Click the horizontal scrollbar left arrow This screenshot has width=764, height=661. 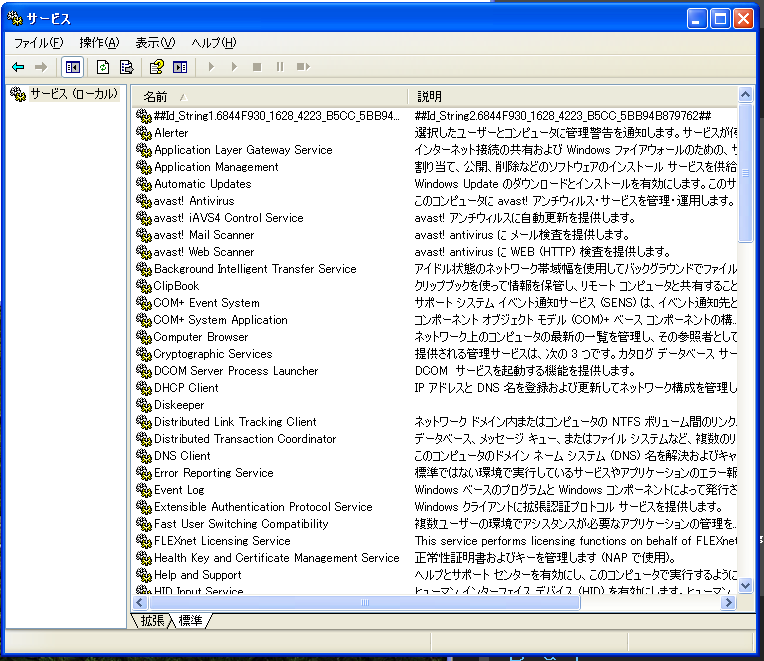pos(140,603)
